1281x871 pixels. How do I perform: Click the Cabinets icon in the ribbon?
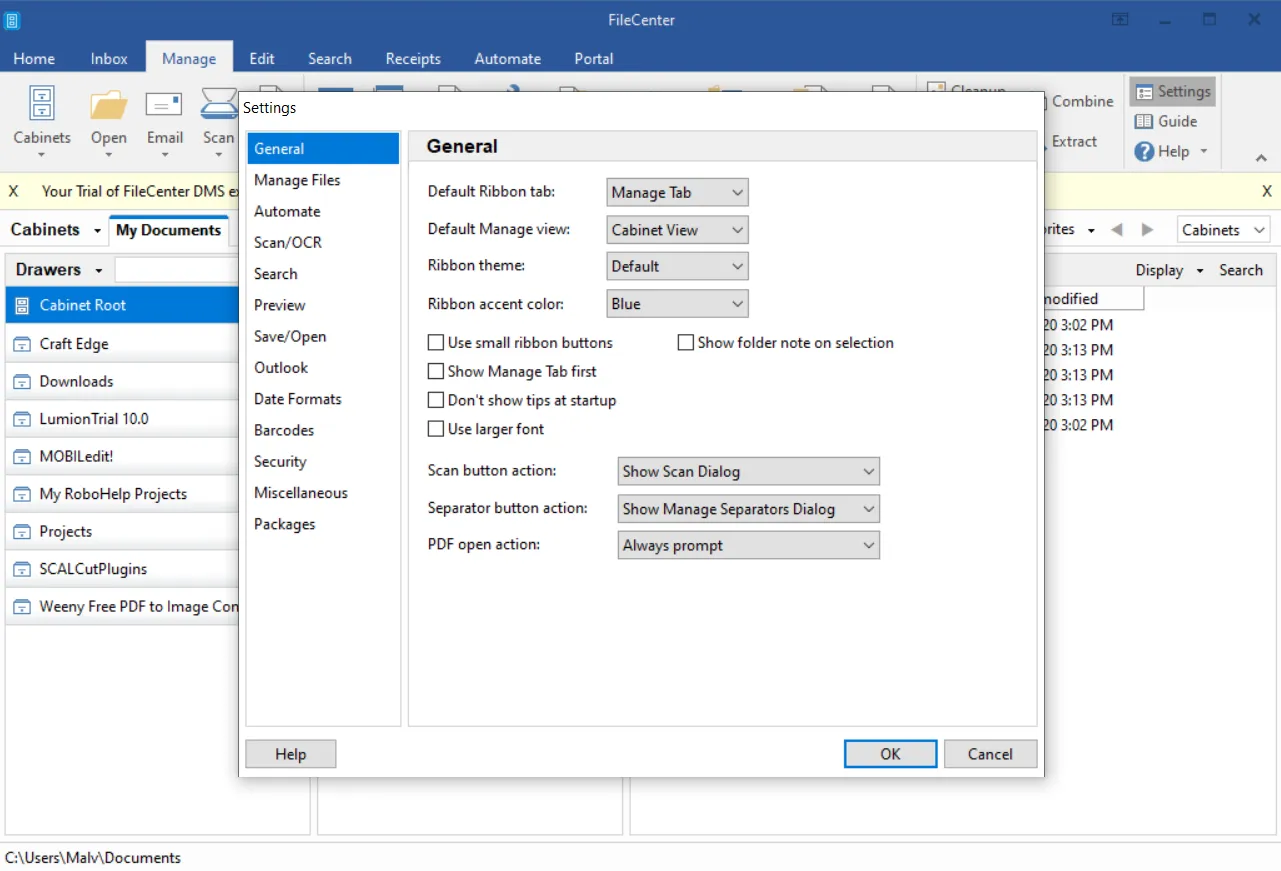pyautogui.click(x=41, y=104)
